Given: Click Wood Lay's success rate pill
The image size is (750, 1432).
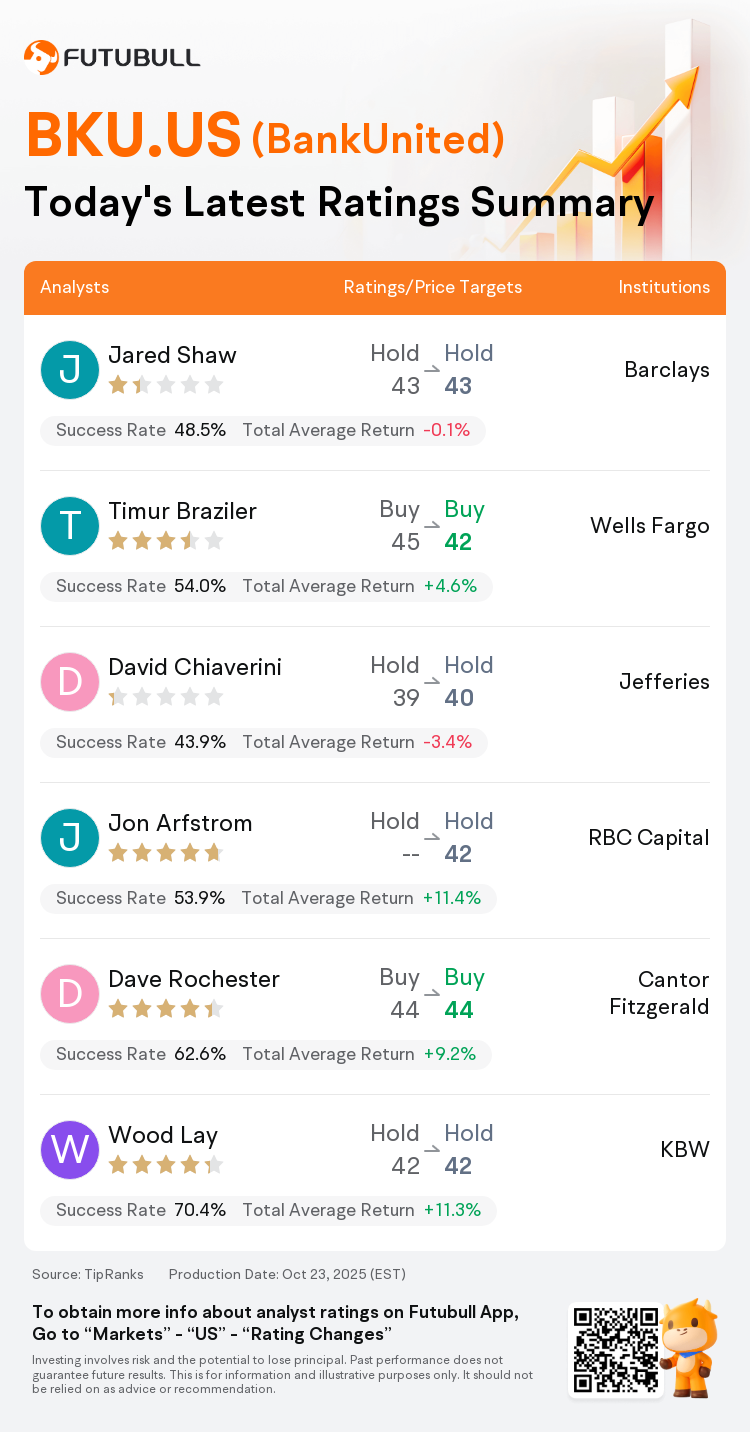Looking at the screenshot, I should [x=268, y=1210].
